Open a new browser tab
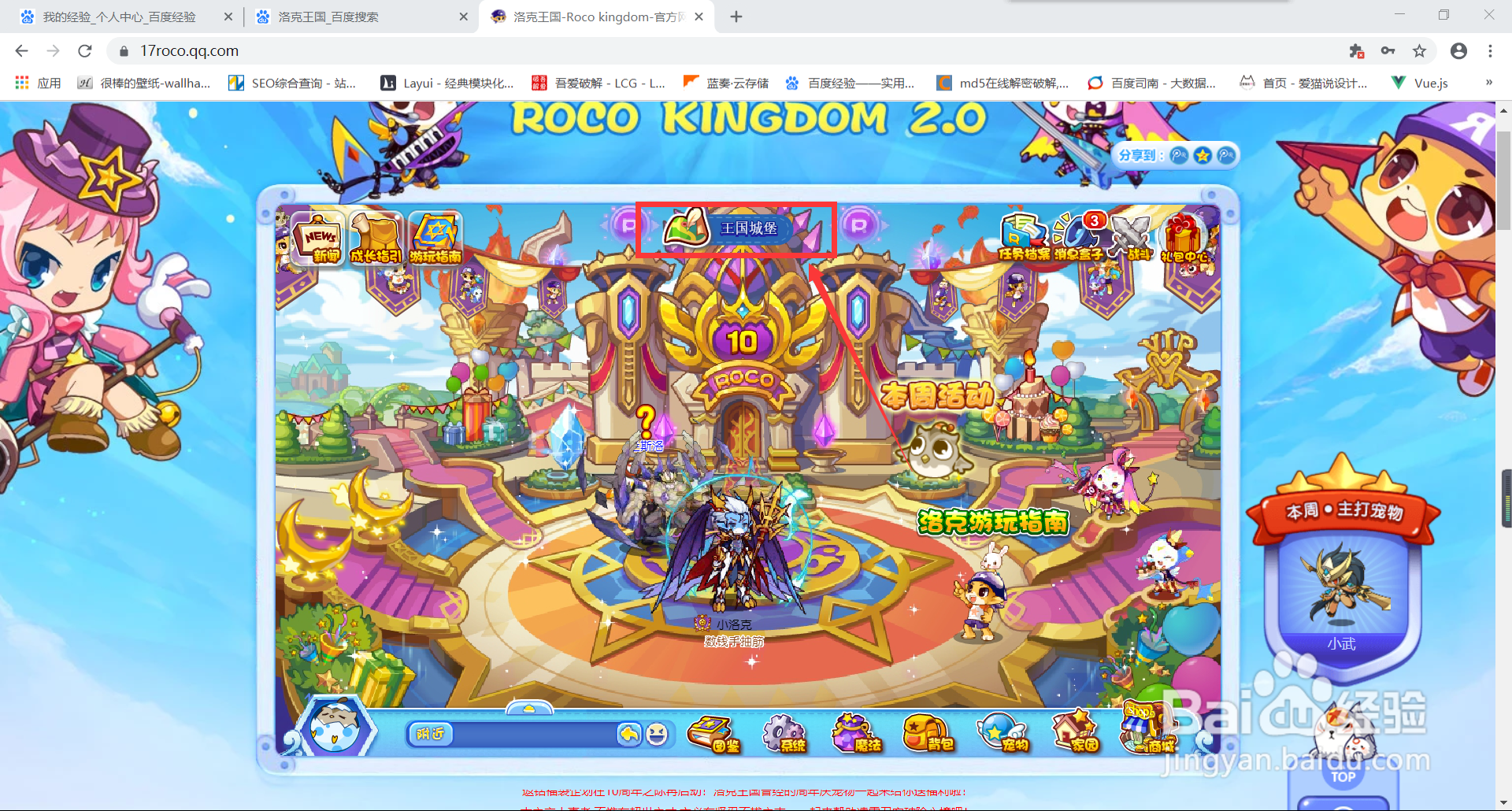 (x=736, y=17)
